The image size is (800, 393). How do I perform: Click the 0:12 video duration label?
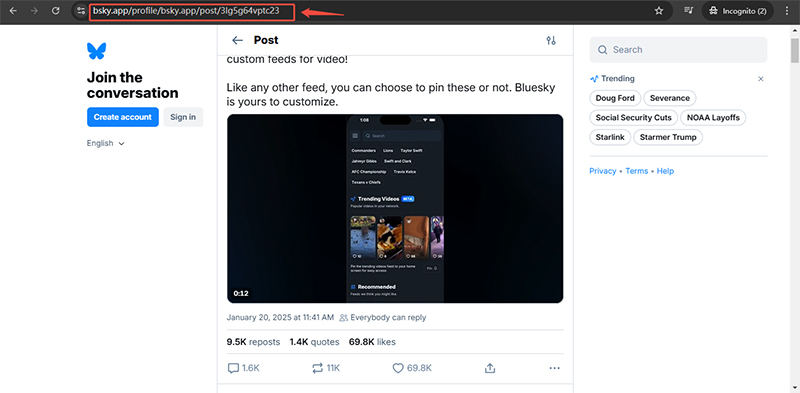(241, 293)
